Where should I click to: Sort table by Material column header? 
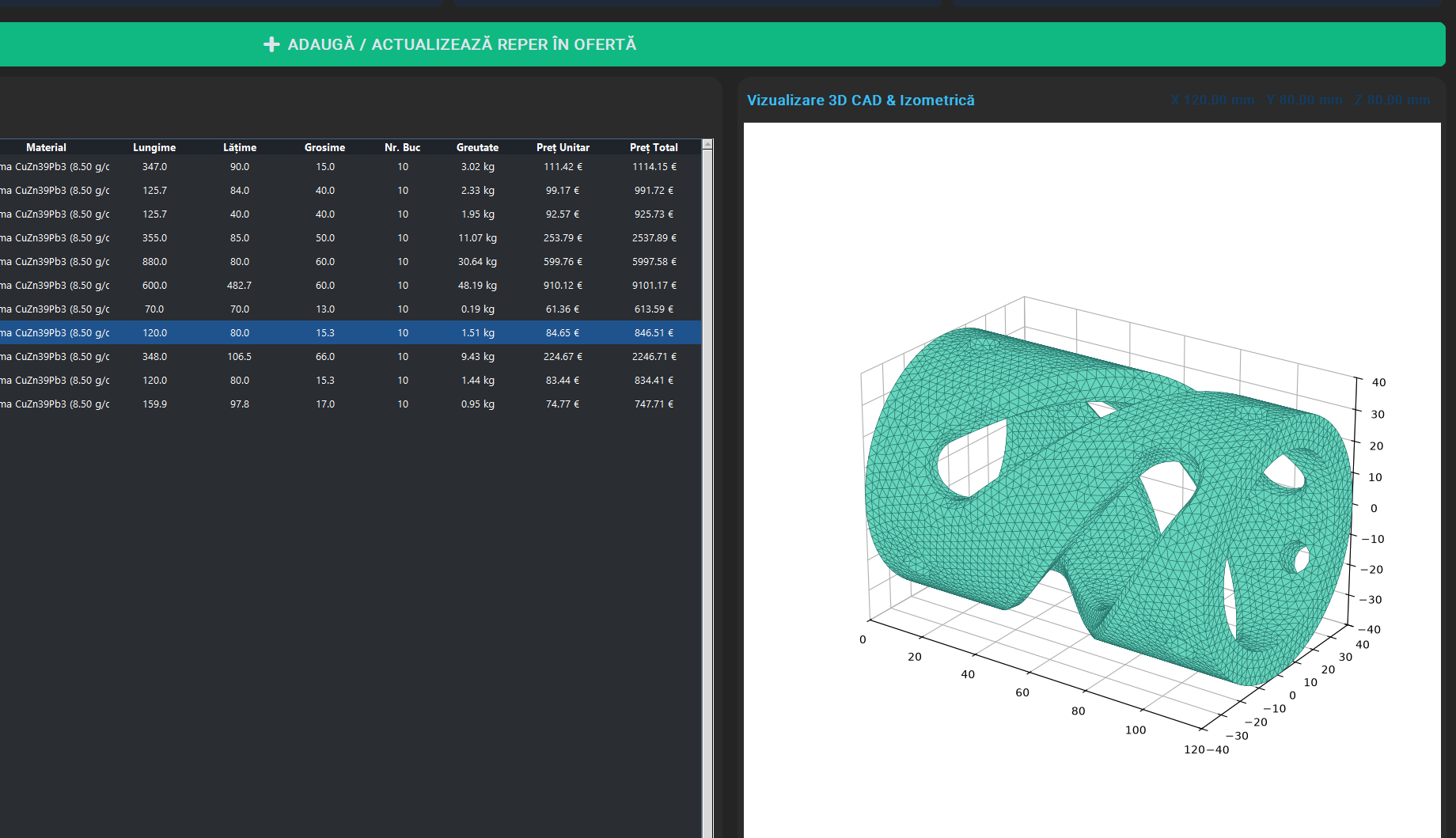[46, 147]
